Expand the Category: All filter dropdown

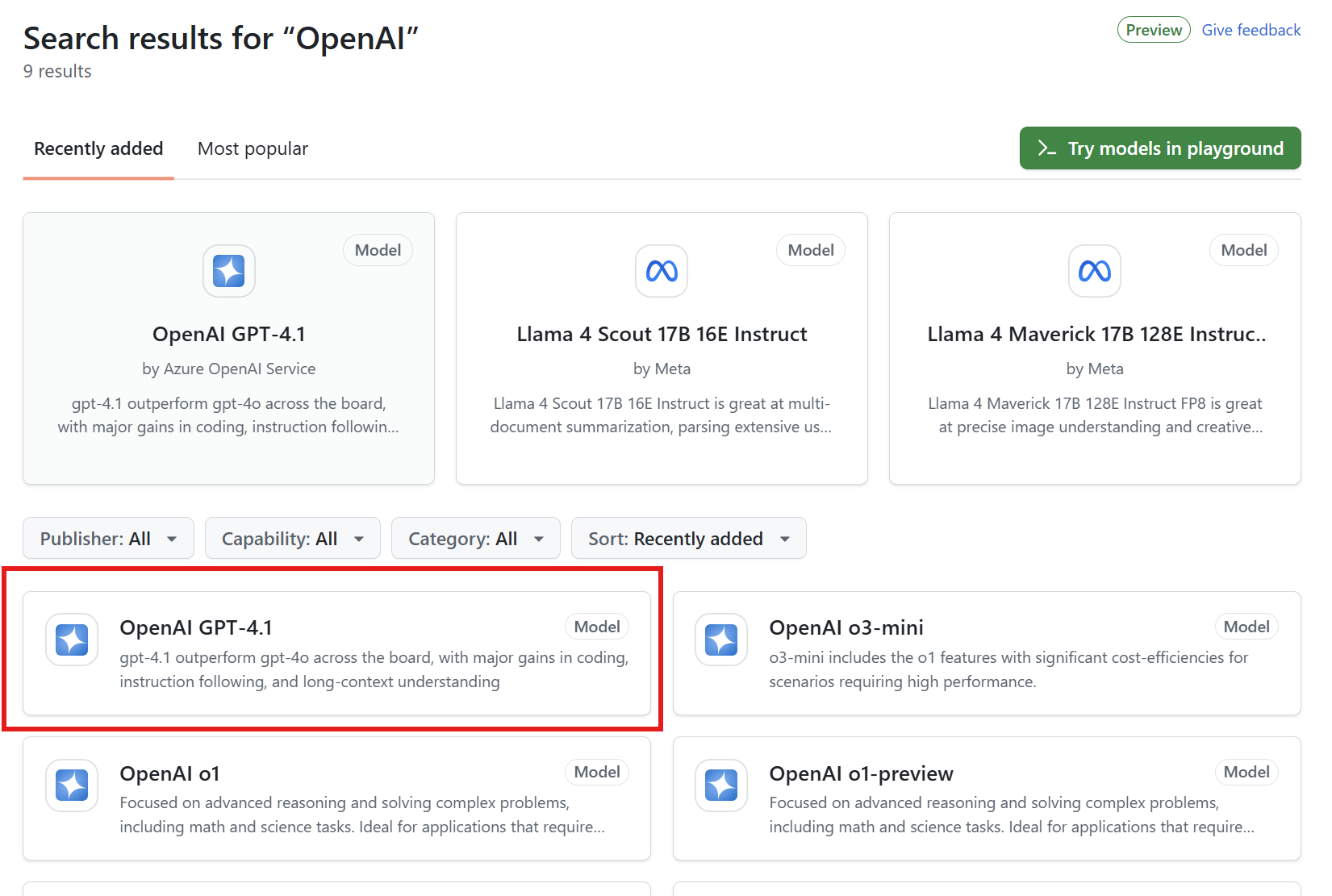tap(476, 538)
